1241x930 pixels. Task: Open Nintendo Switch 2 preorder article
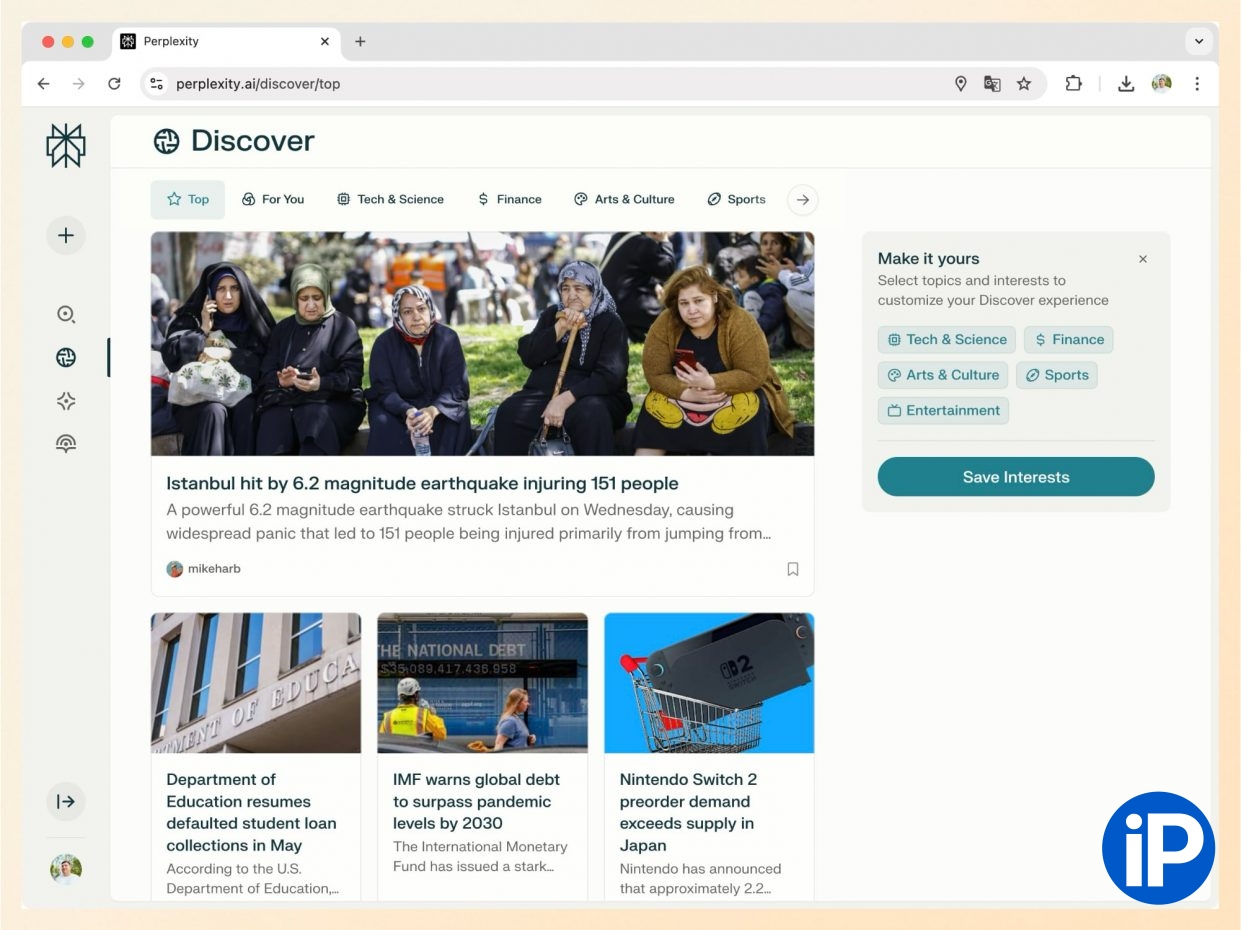click(687, 812)
